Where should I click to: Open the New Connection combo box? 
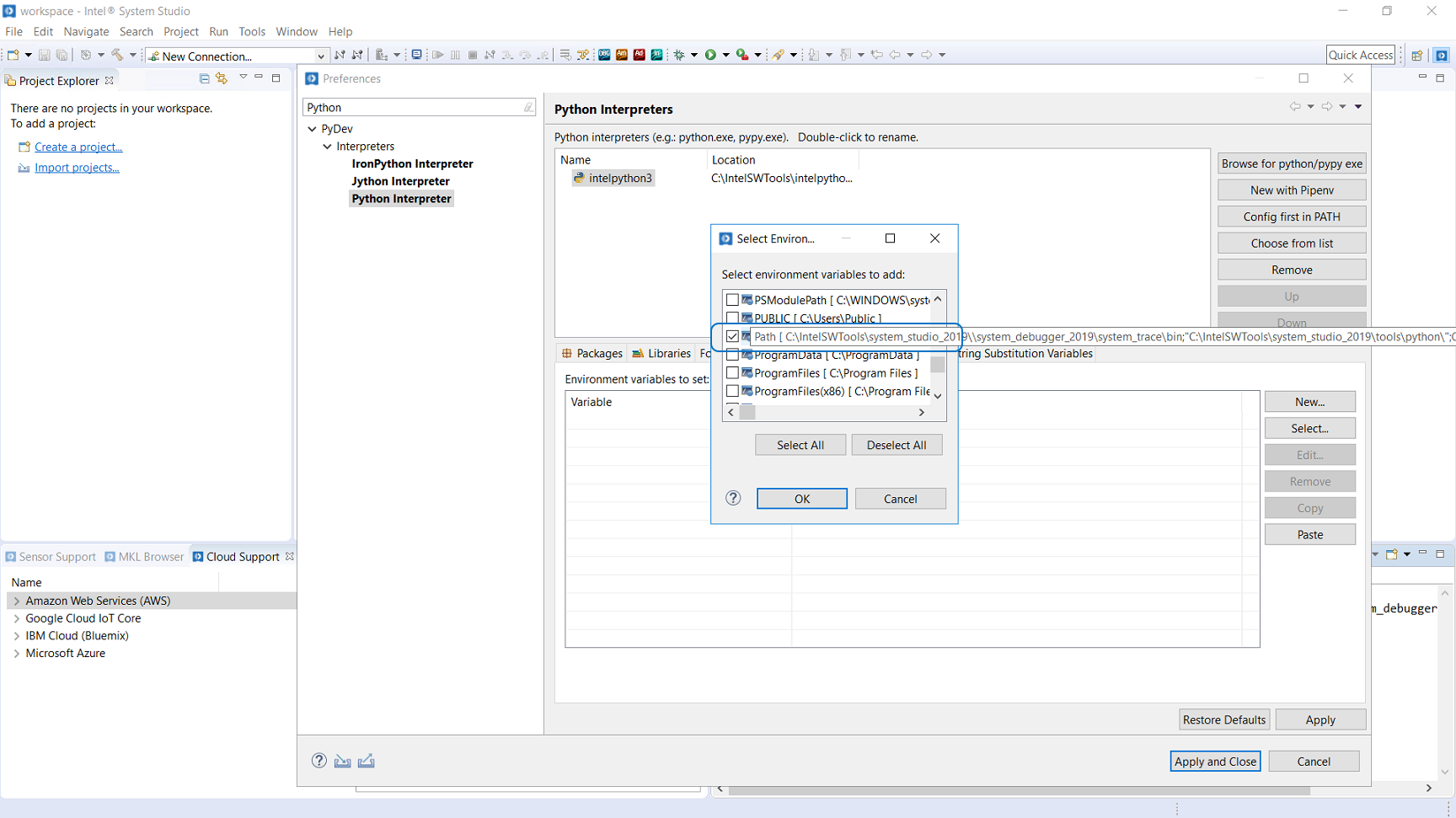[x=237, y=56]
